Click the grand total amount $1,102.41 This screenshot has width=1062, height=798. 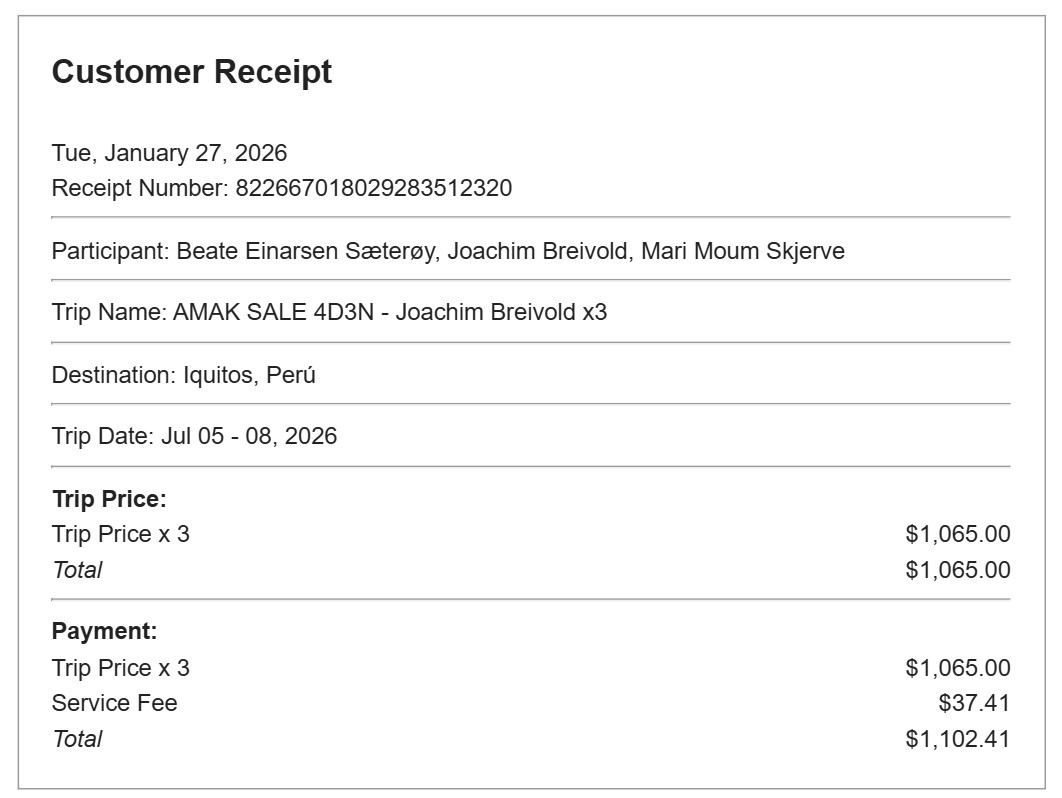[x=957, y=739]
